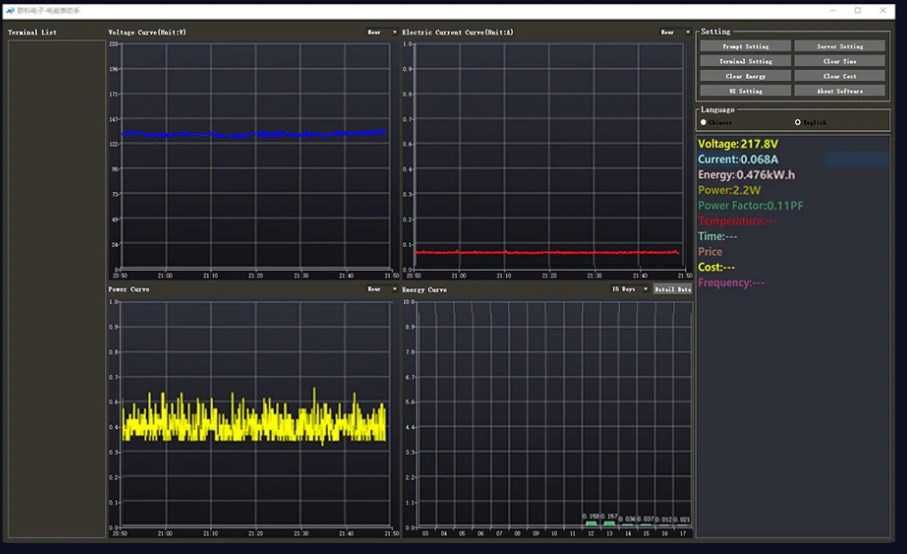Open Prompt Setting dialog

point(745,46)
